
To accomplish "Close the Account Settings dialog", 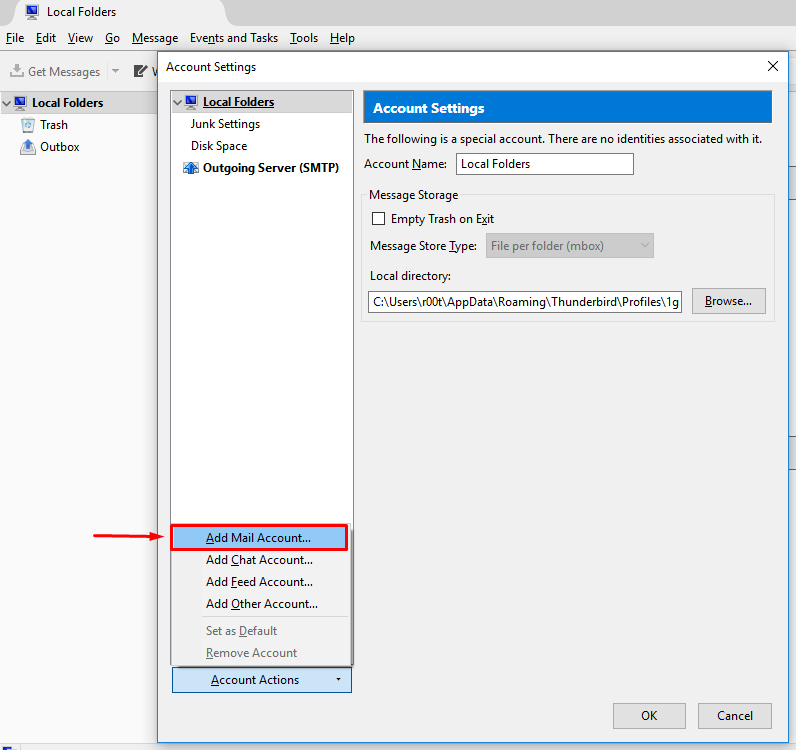I will point(773,67).
